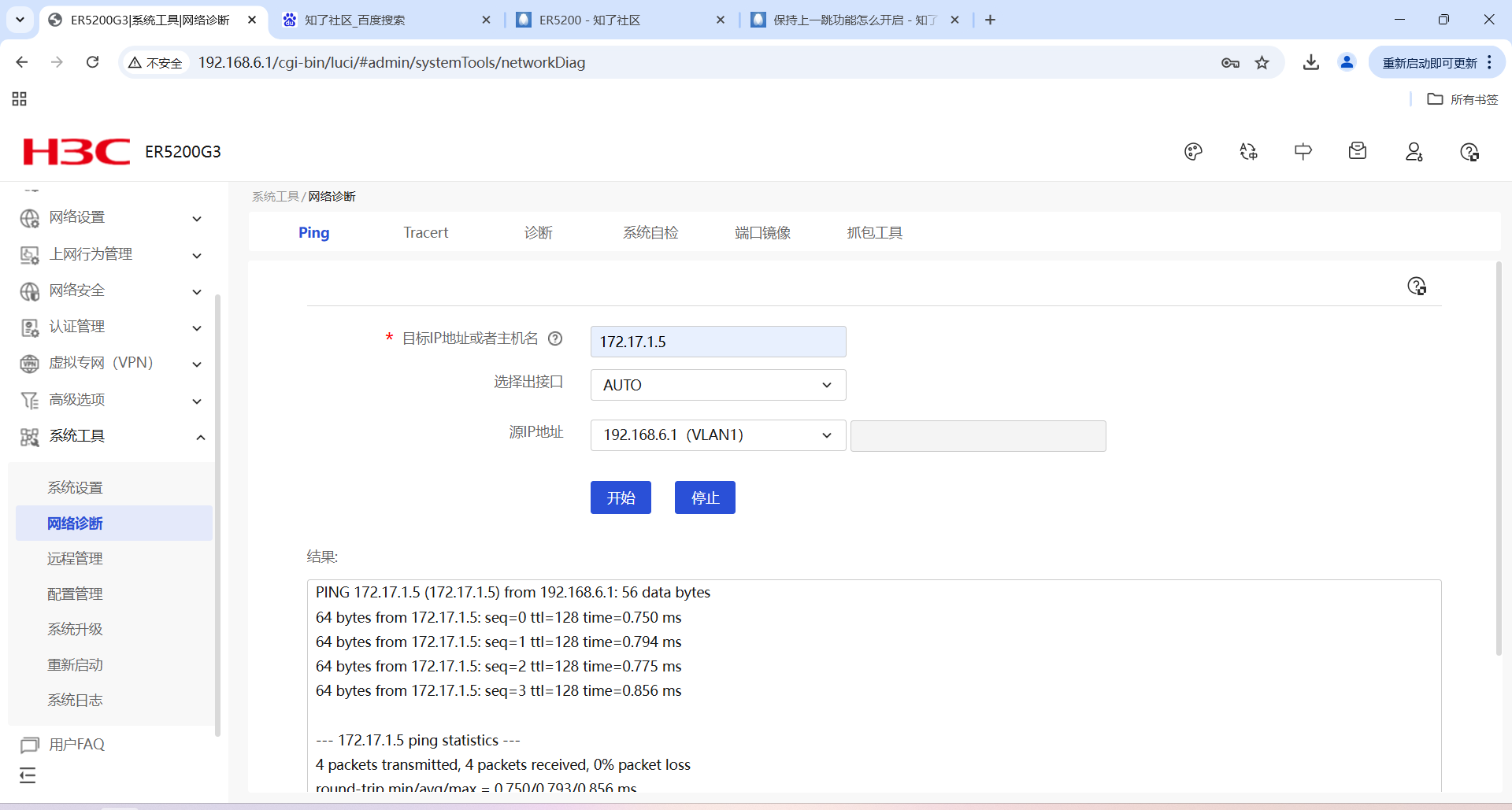Open the browser tab search dropdown
The width and height of the screenshot is (1512, 810).
(20, 20)
